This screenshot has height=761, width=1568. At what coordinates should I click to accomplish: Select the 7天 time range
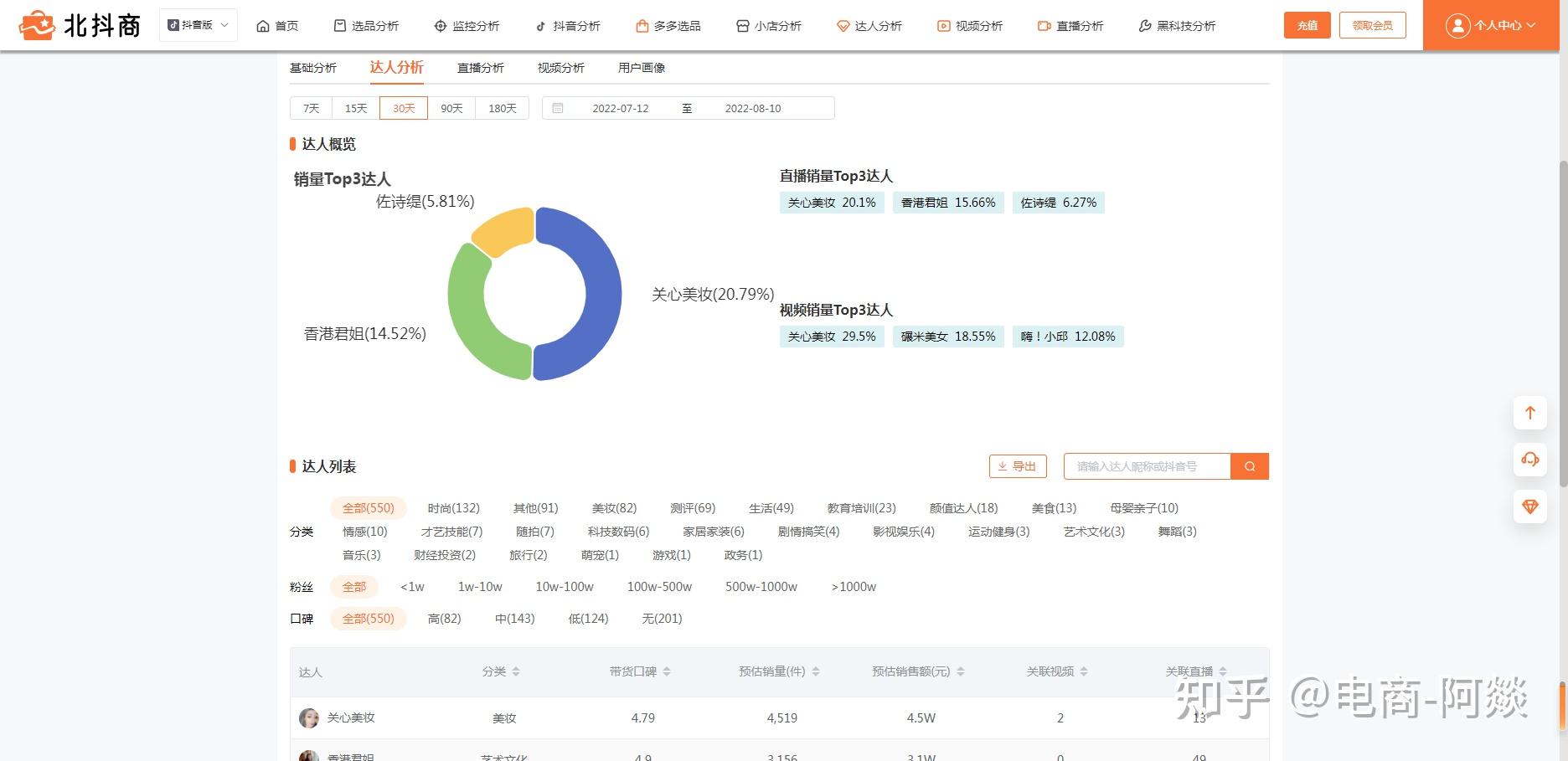pyautogui.click(x=312, y=108)
